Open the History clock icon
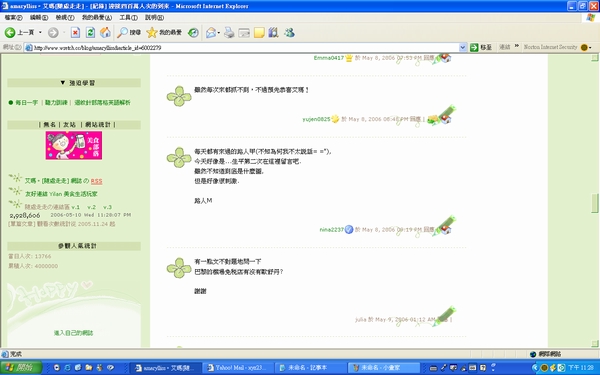 (193, 33)
